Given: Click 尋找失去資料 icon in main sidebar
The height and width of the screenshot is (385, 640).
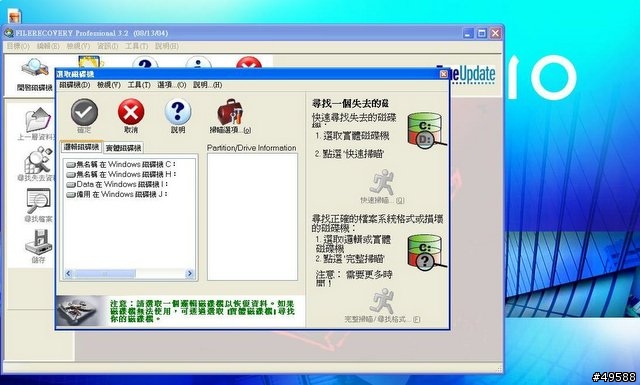Looking at the screenshot, I should pos(38,160).
